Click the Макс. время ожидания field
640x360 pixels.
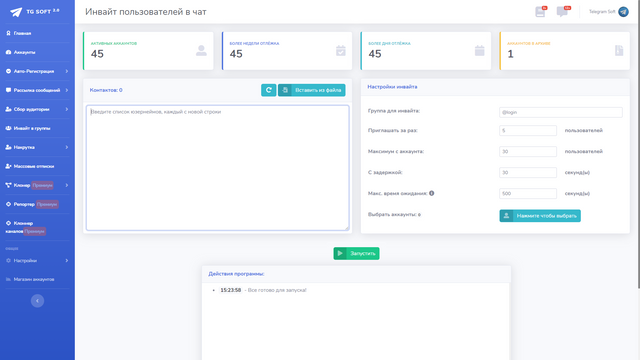click(528, 193)
